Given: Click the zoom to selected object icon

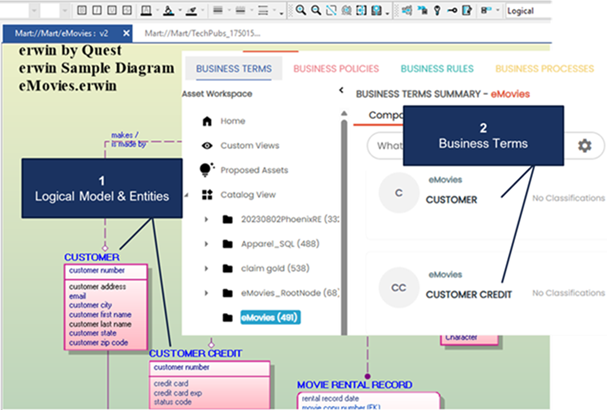Looking at the screenshot, I should [376, 10].
